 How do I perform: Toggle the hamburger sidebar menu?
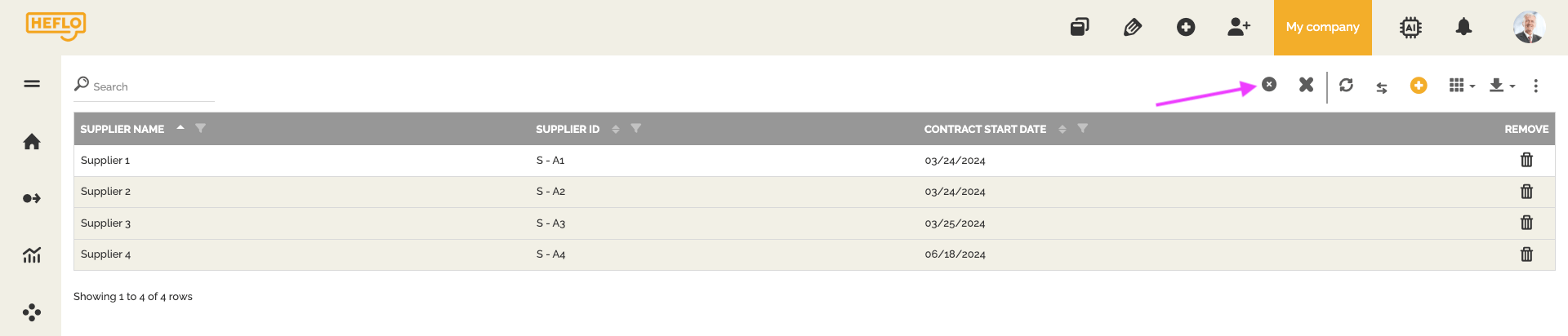coord(32,83)
